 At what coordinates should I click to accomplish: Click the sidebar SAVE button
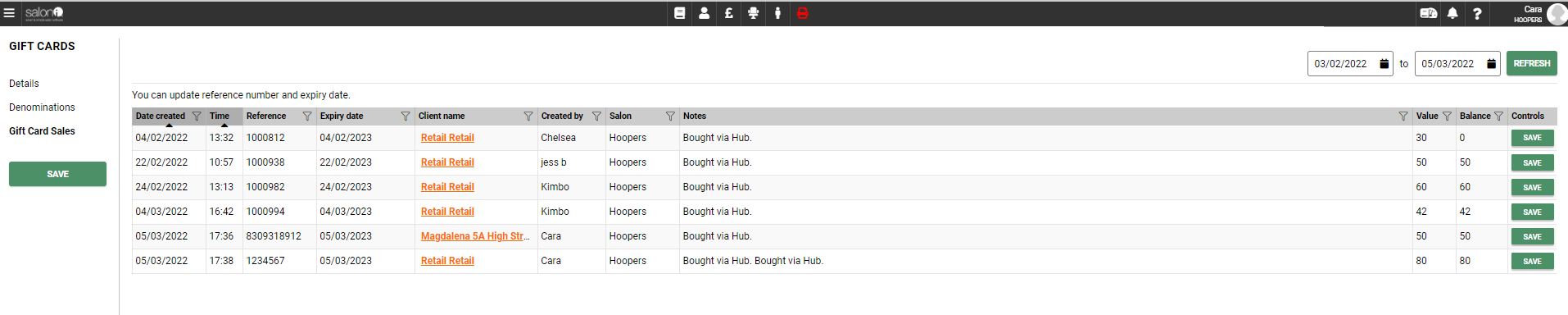57,174
